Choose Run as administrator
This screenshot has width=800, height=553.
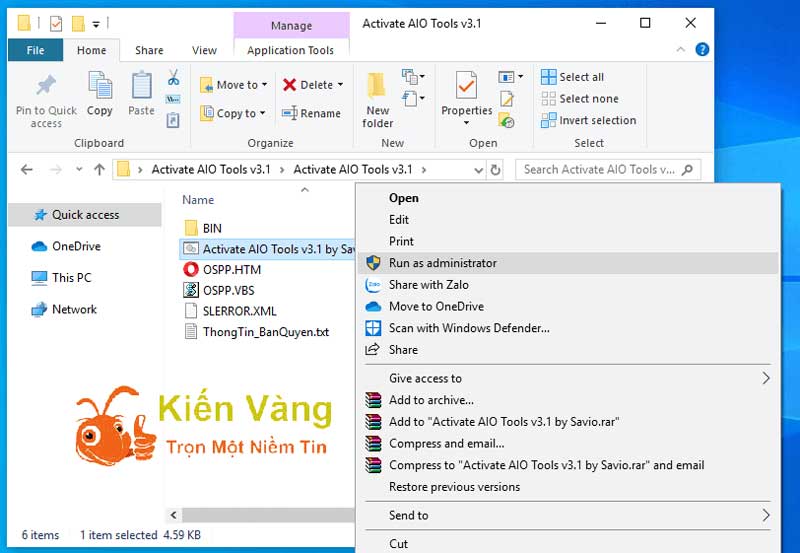pyautogui.click(x=567, y=263)
